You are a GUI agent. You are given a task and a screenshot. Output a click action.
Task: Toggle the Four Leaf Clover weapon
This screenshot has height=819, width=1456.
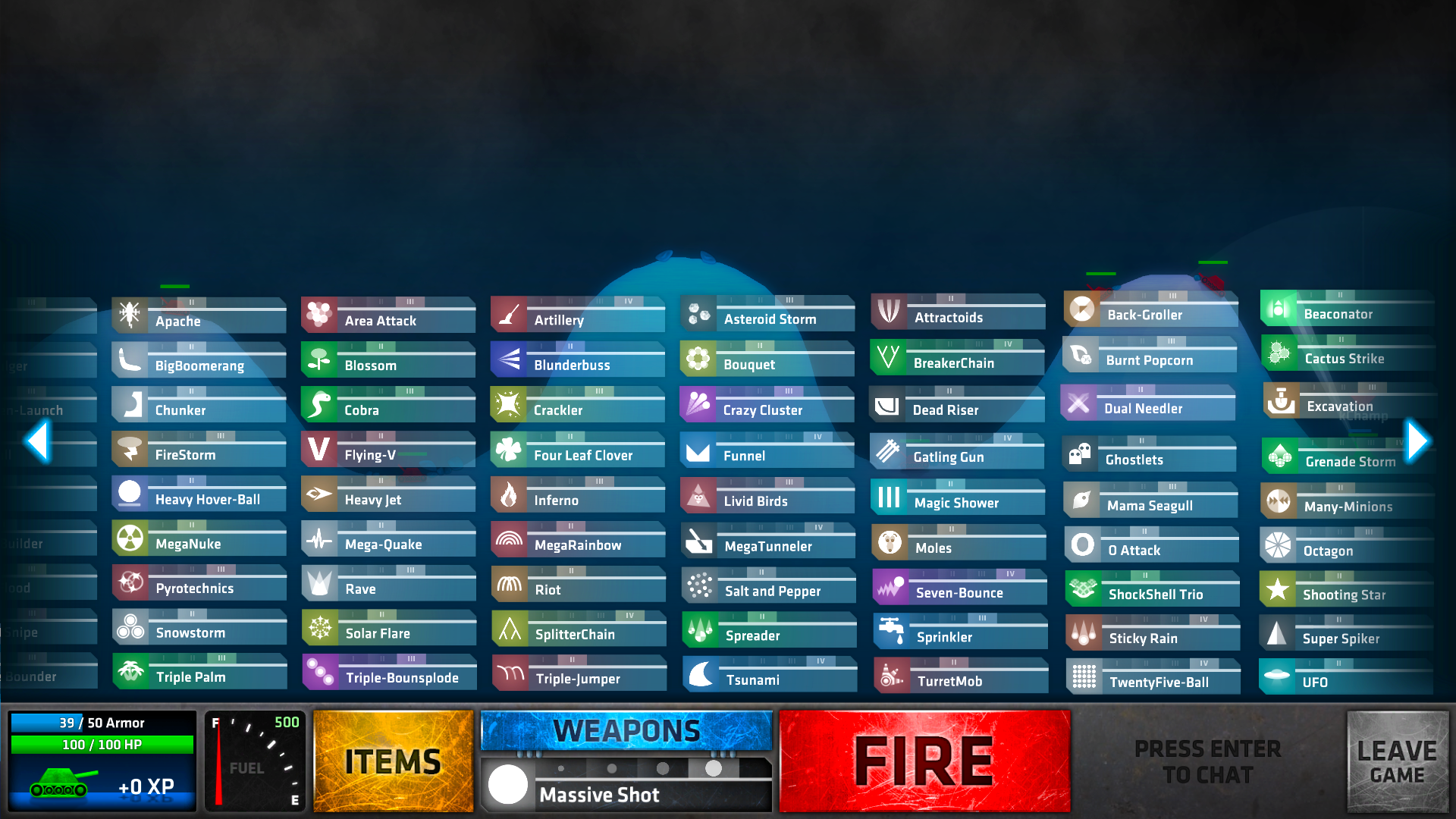pyautogui.click(x=582, y=455)
